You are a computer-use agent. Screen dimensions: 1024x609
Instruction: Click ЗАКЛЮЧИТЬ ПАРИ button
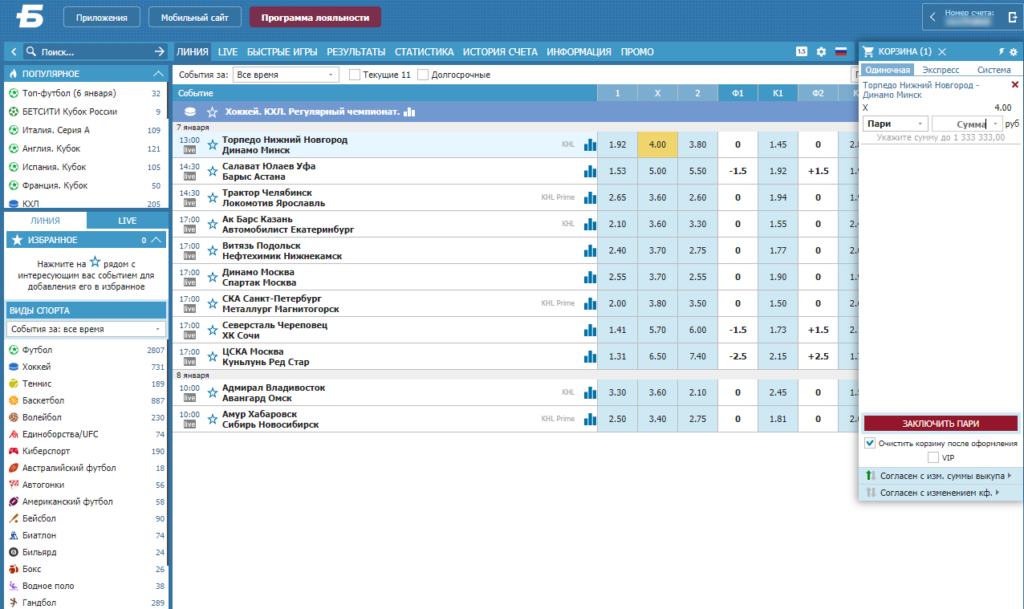pos(940,424)
